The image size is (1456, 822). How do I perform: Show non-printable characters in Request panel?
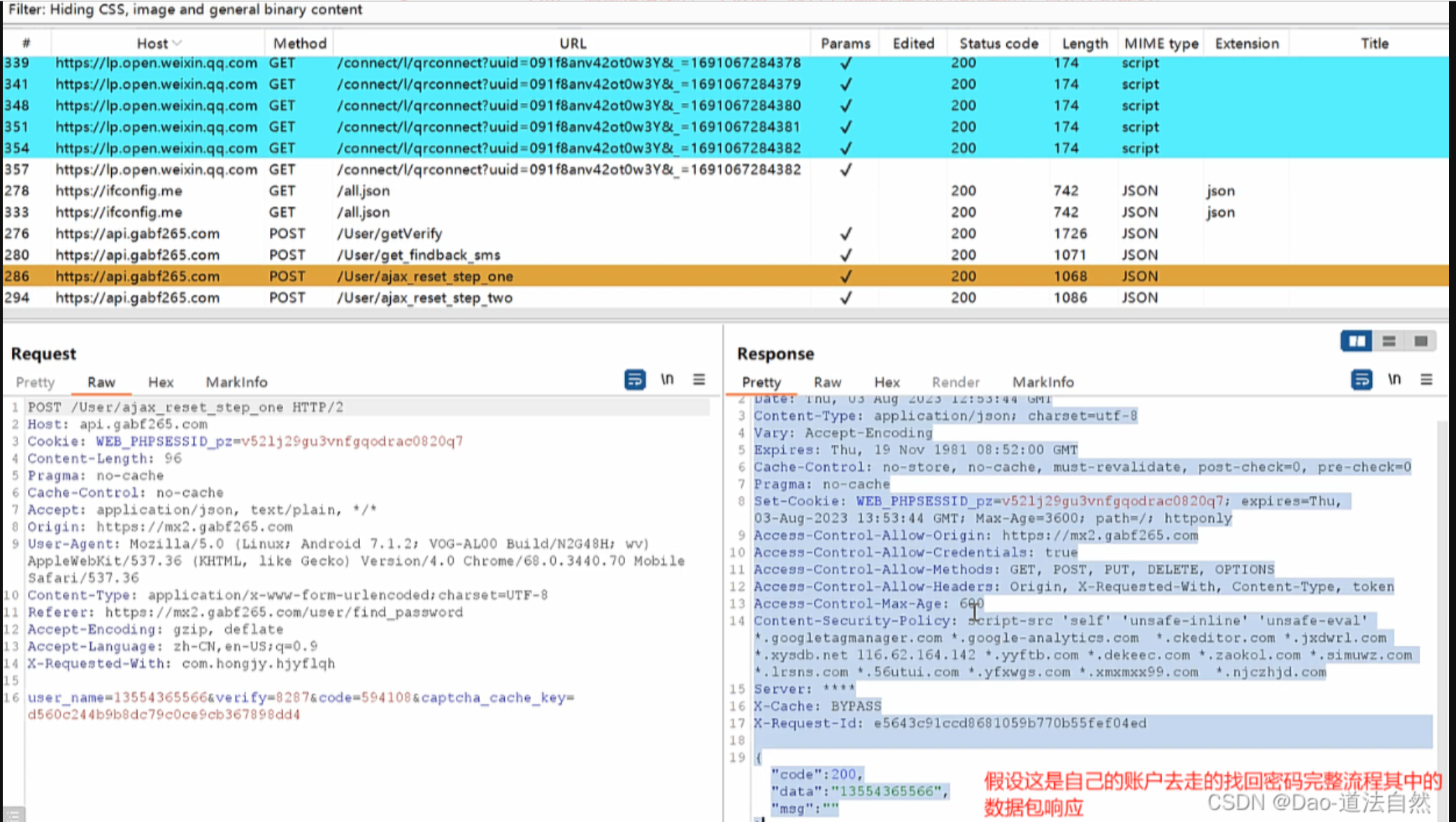click(x=667, y=380)
